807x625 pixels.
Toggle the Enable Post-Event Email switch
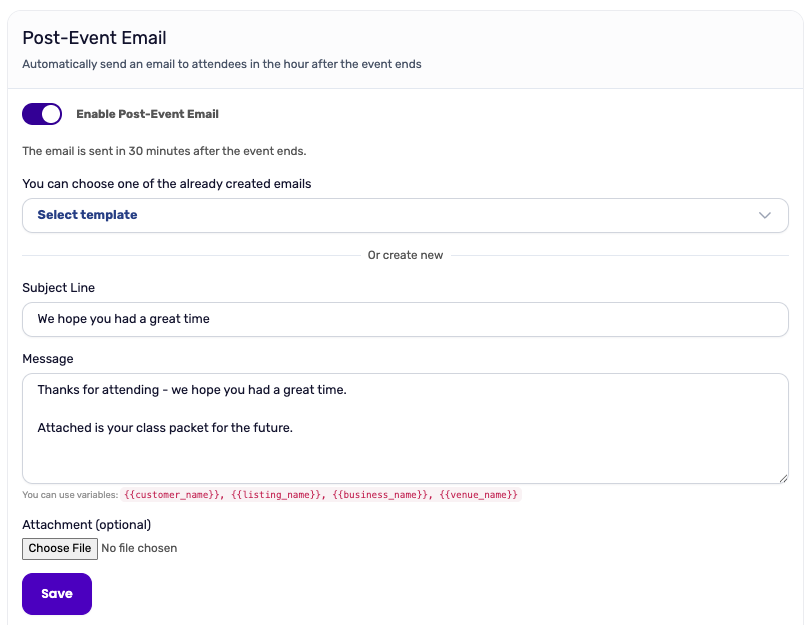click(42, 114)
